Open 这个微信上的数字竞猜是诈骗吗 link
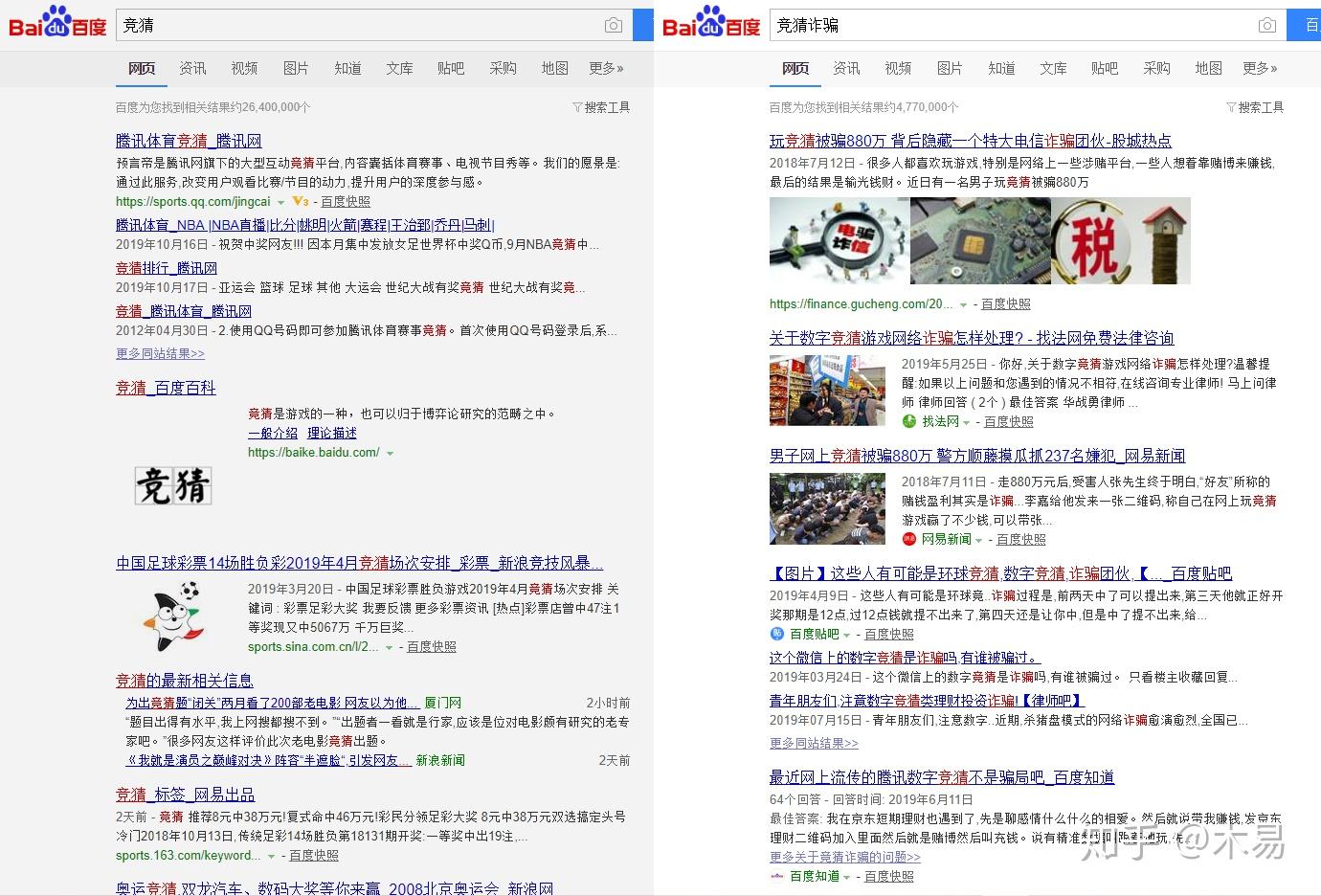This screenshot has width=1321, height=896. pos(906,658)
